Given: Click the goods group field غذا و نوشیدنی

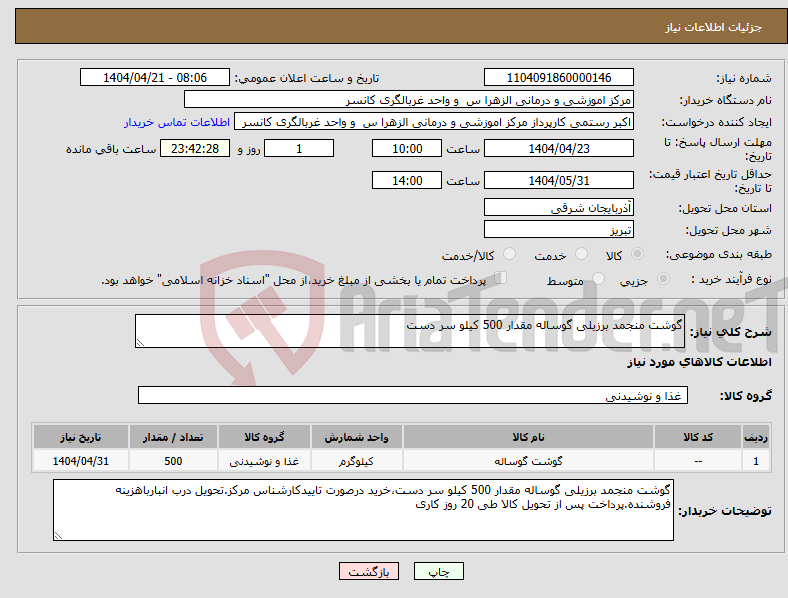Looking at the screenshot, I should (x=413, y=395).
